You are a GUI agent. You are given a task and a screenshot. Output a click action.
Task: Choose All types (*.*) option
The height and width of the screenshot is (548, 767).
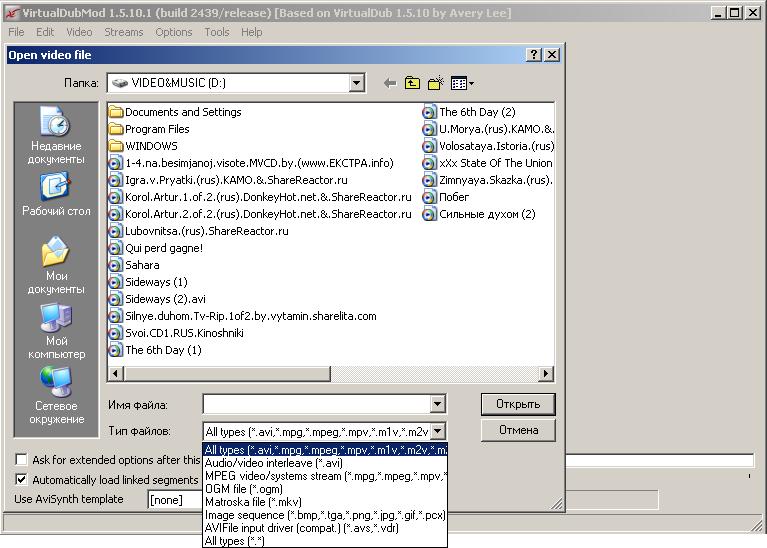tap(325, 541)
